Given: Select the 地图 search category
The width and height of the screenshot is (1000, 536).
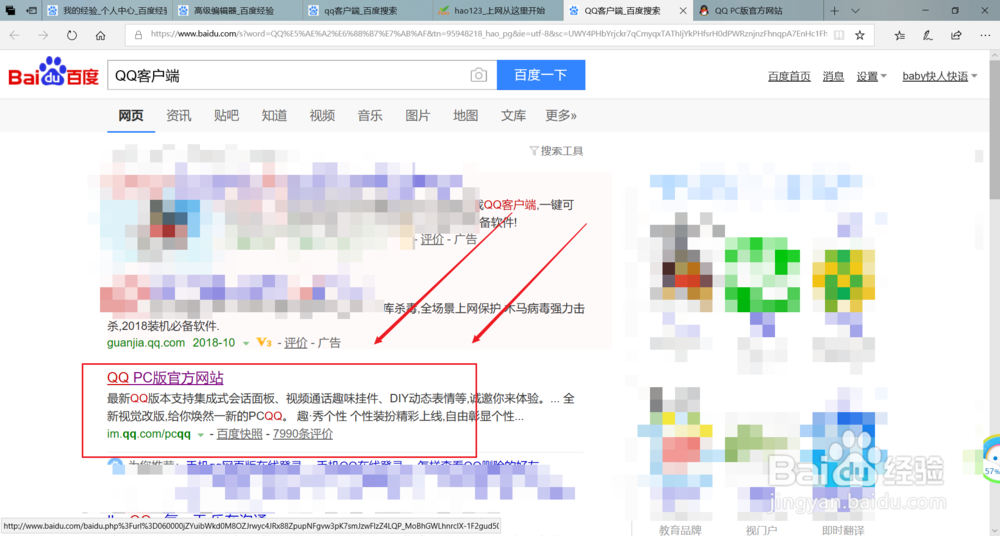Looking at the screenshot, I should tap(466, 115).
